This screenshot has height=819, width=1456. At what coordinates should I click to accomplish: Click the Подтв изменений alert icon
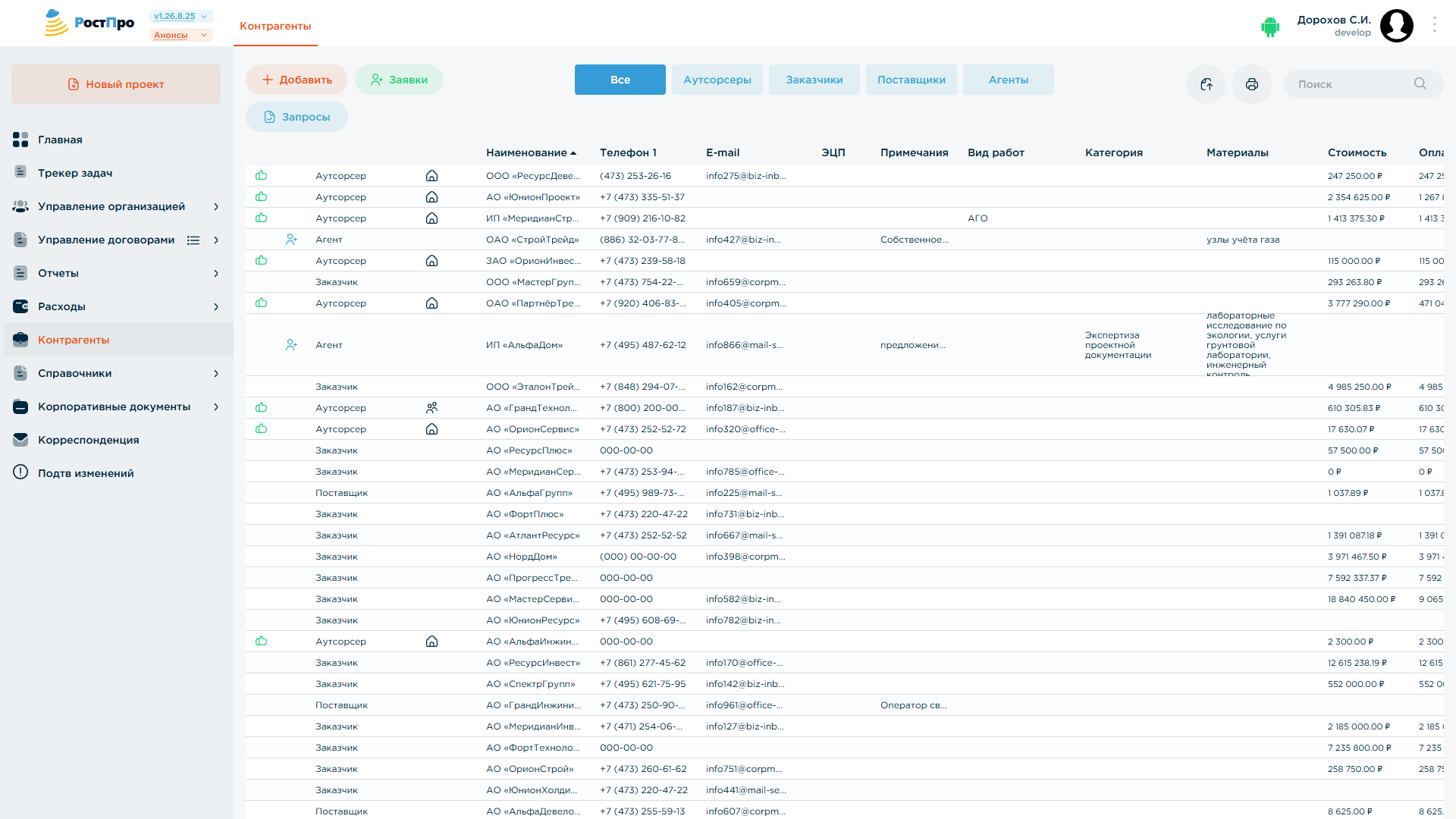point(20,472)
